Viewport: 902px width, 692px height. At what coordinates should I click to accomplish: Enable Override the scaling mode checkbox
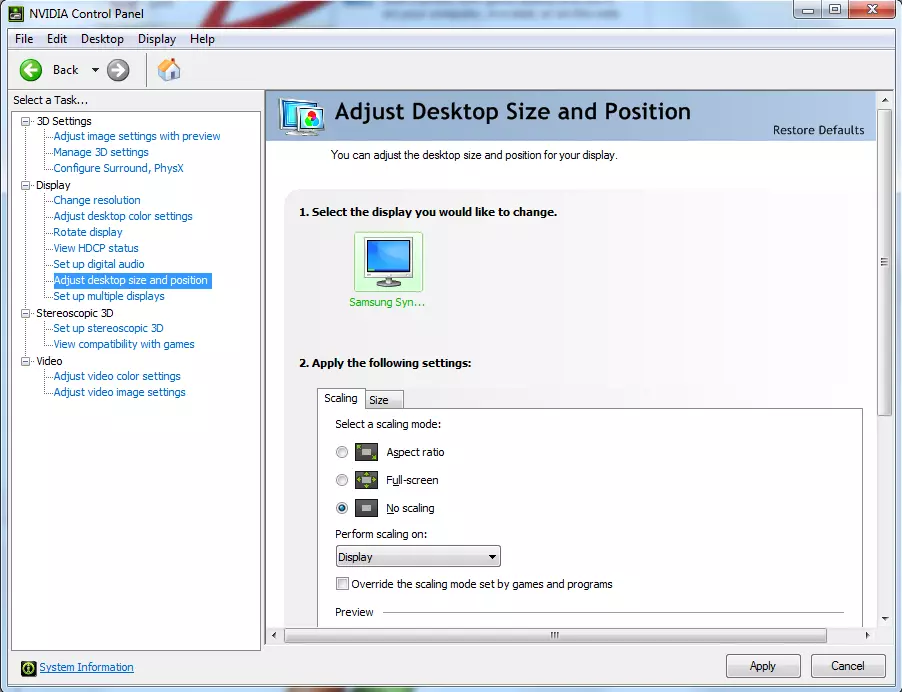point(342,584)
